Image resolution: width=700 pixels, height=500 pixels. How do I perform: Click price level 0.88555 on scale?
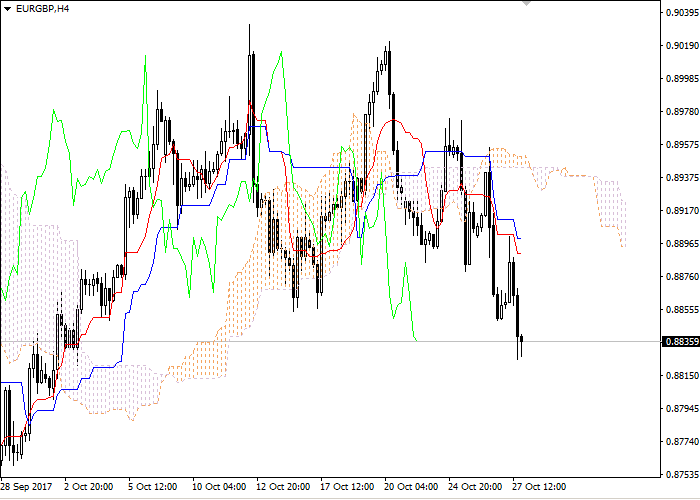point(682,309)
